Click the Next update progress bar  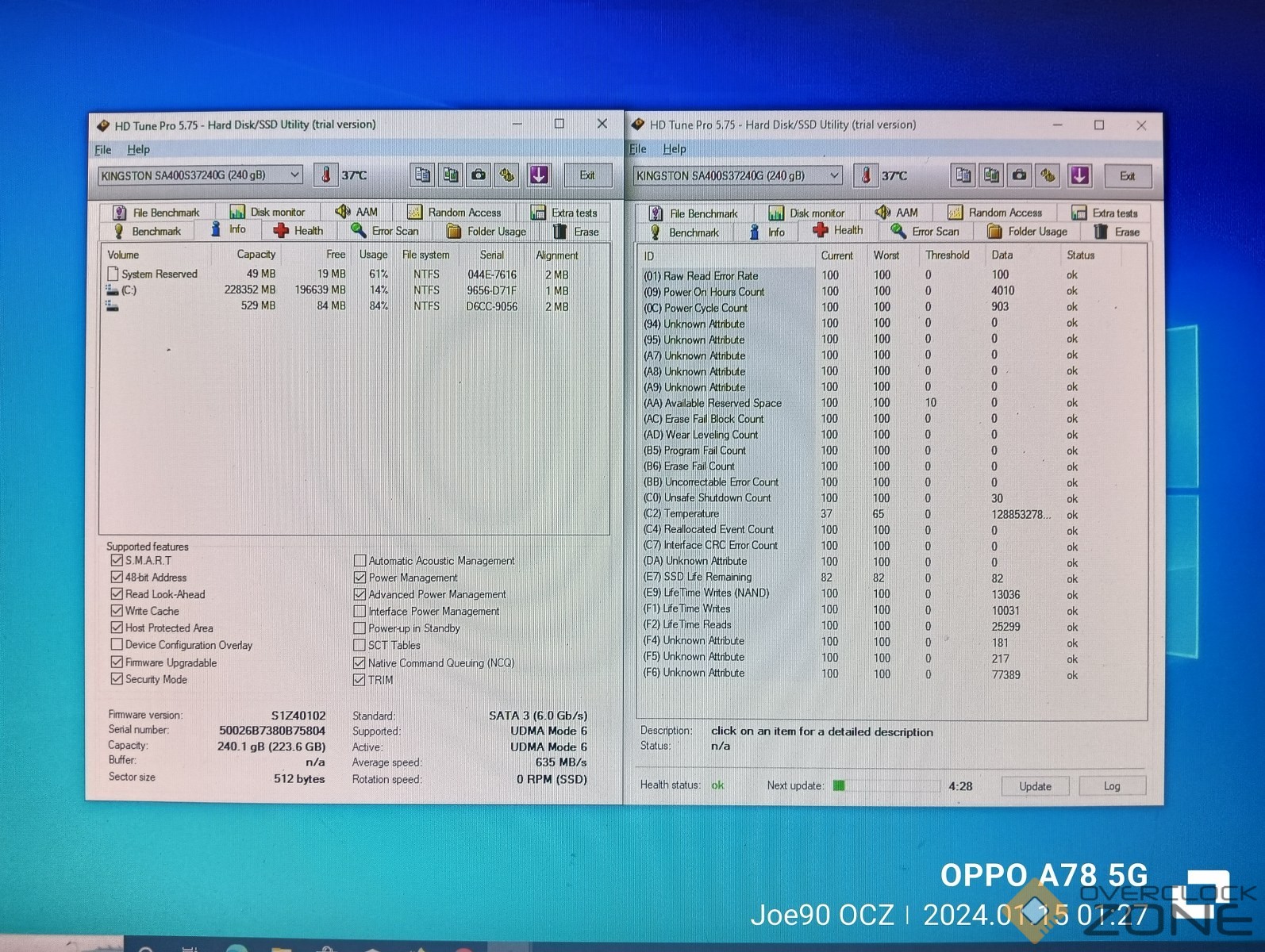click(885, 786)
